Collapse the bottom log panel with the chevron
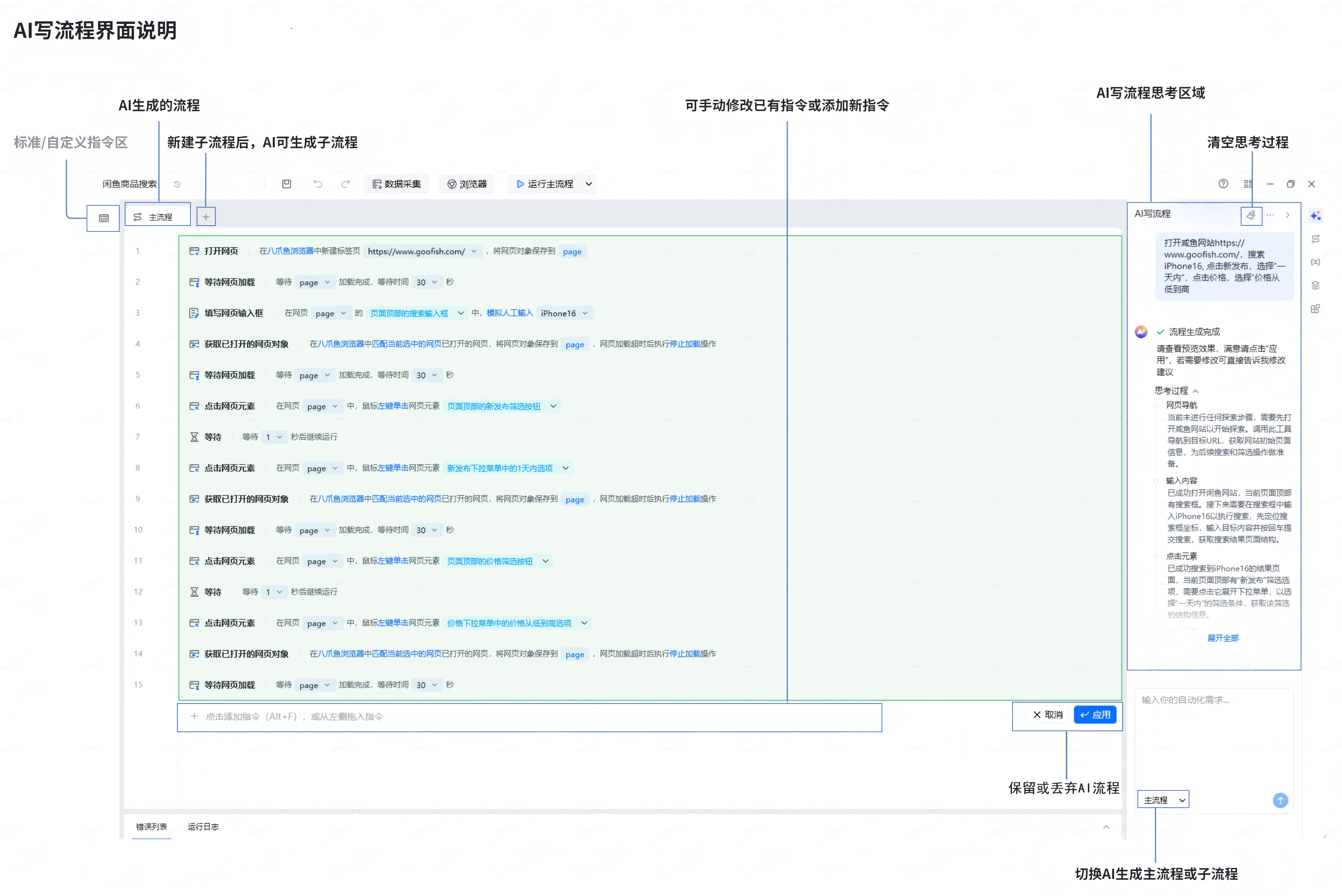The image size is (1342, 896). point(1106,827)
